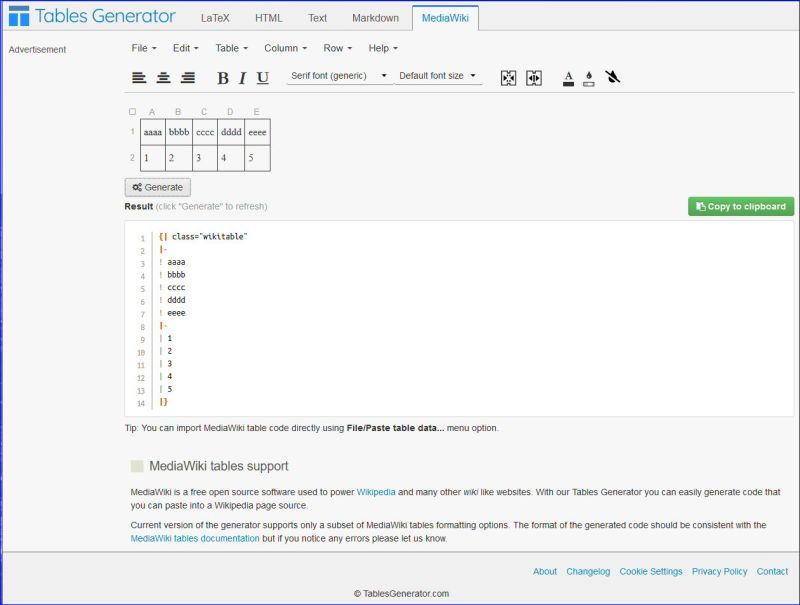This screenshot has height=605, width=800.
Task: Toggle Underline formatting
Action: click(262, 78)
